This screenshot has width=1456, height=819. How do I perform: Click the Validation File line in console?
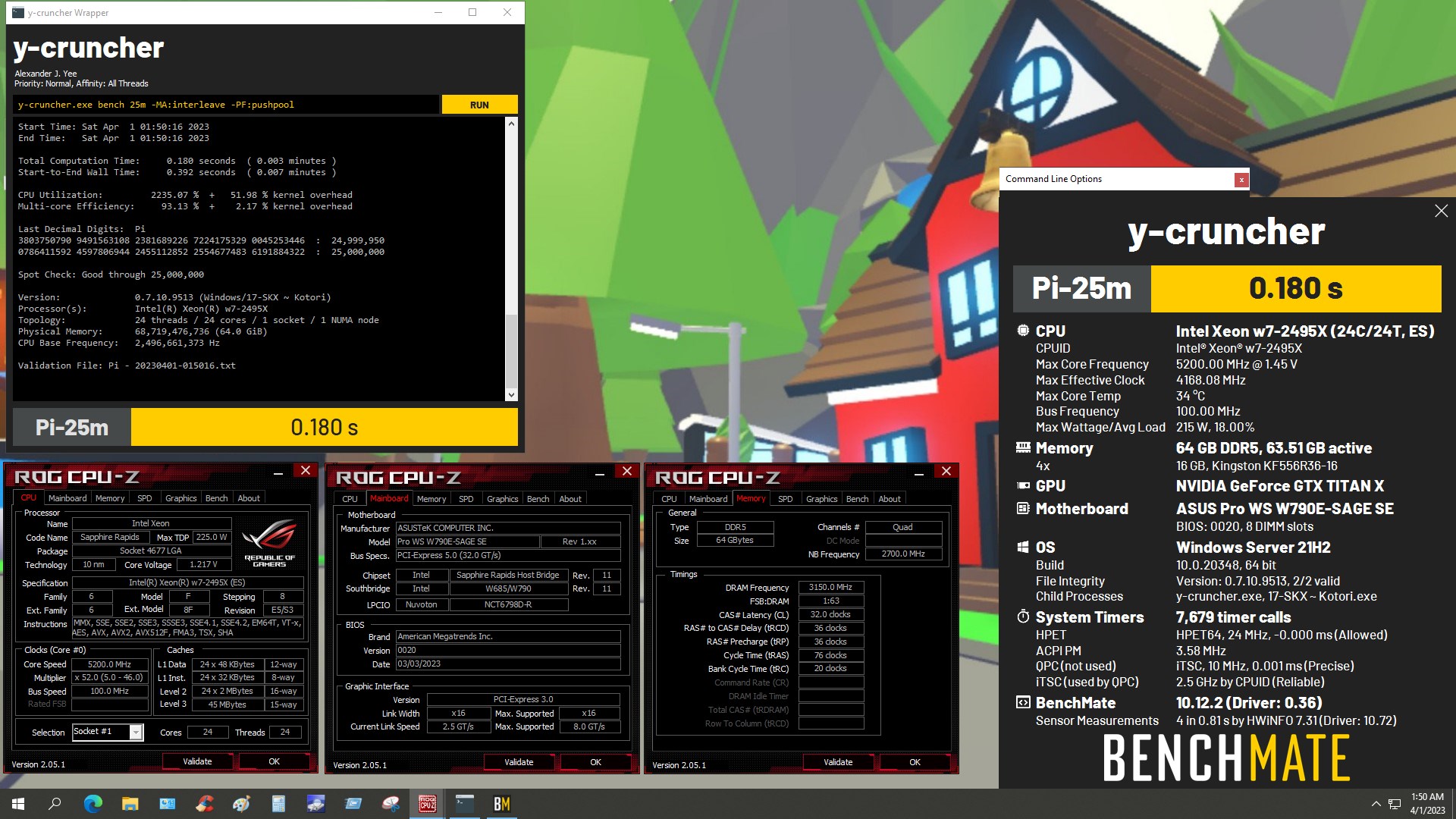pos(127,366)
